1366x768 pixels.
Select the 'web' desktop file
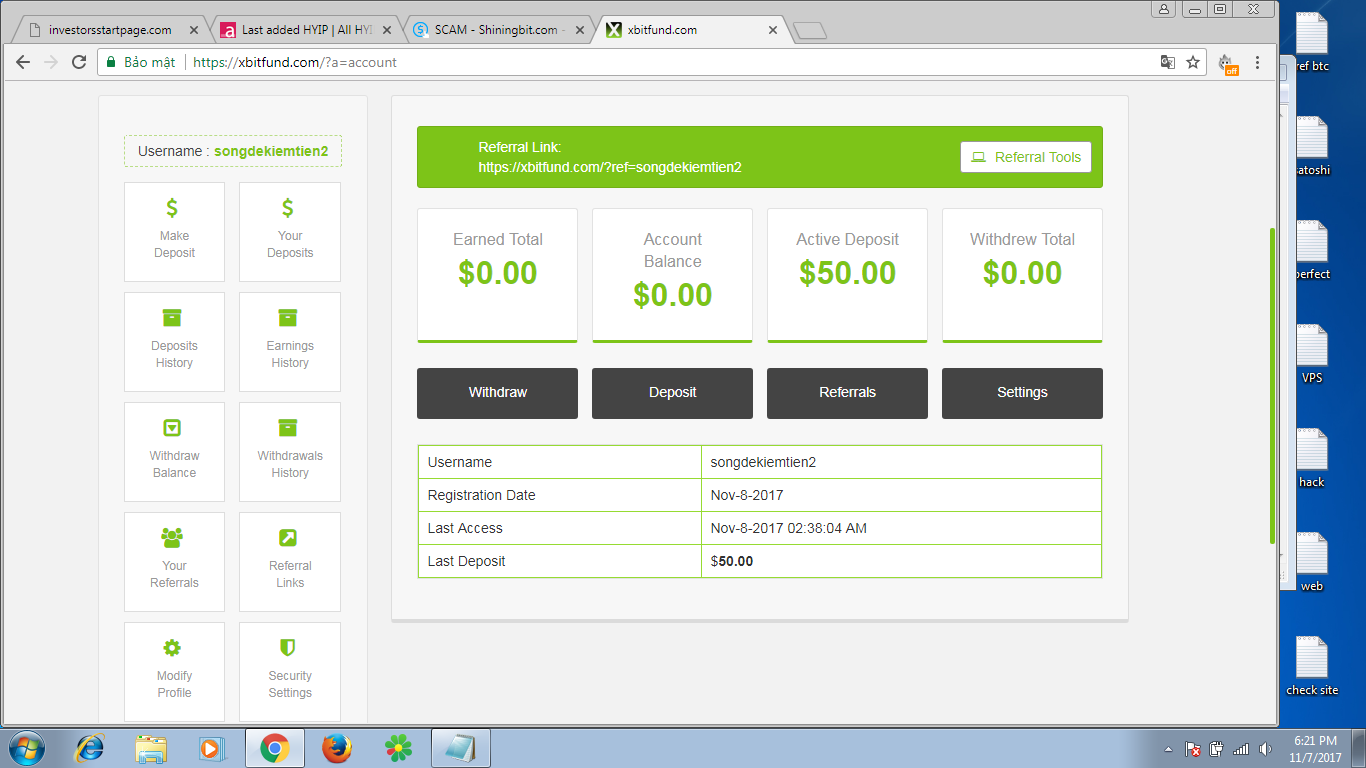[x=1312, y=562]
